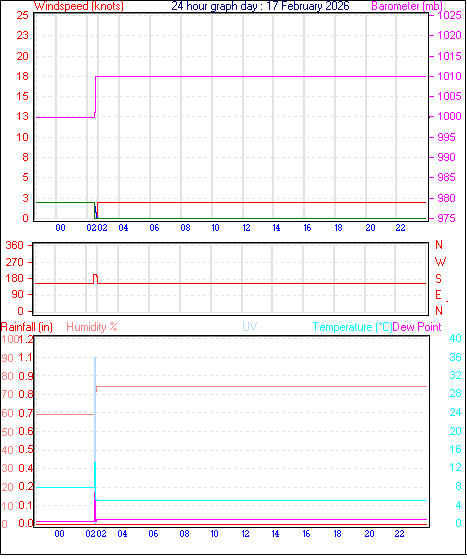Click the "Humidity %" legend label

(92, 327)
